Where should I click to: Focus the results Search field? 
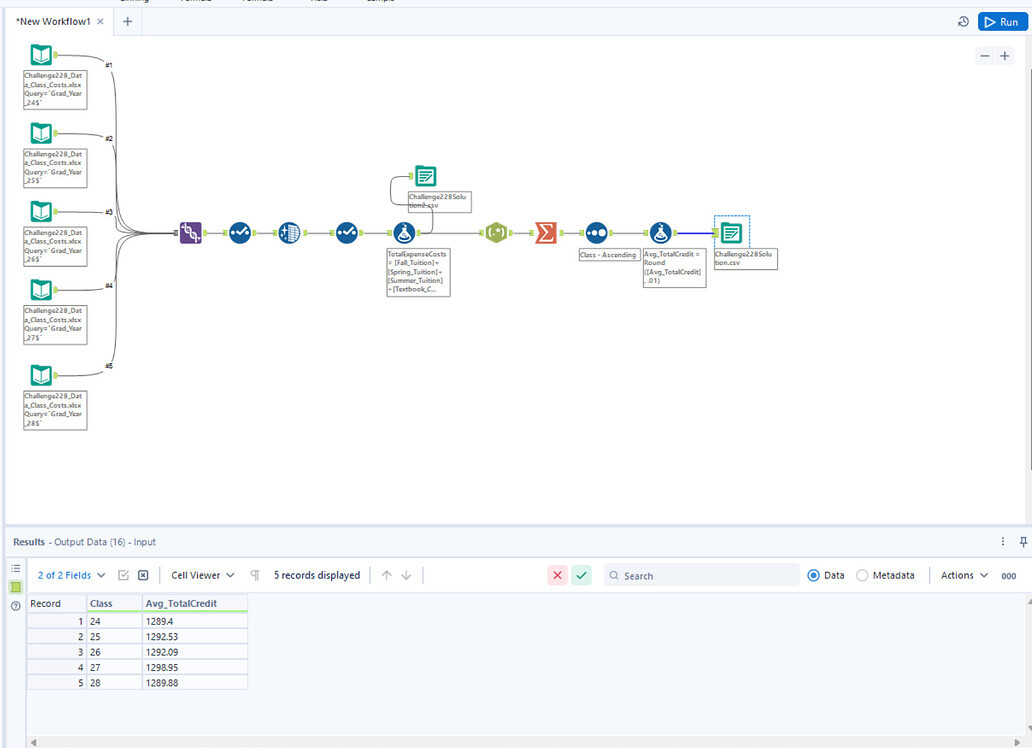point(701,575)
